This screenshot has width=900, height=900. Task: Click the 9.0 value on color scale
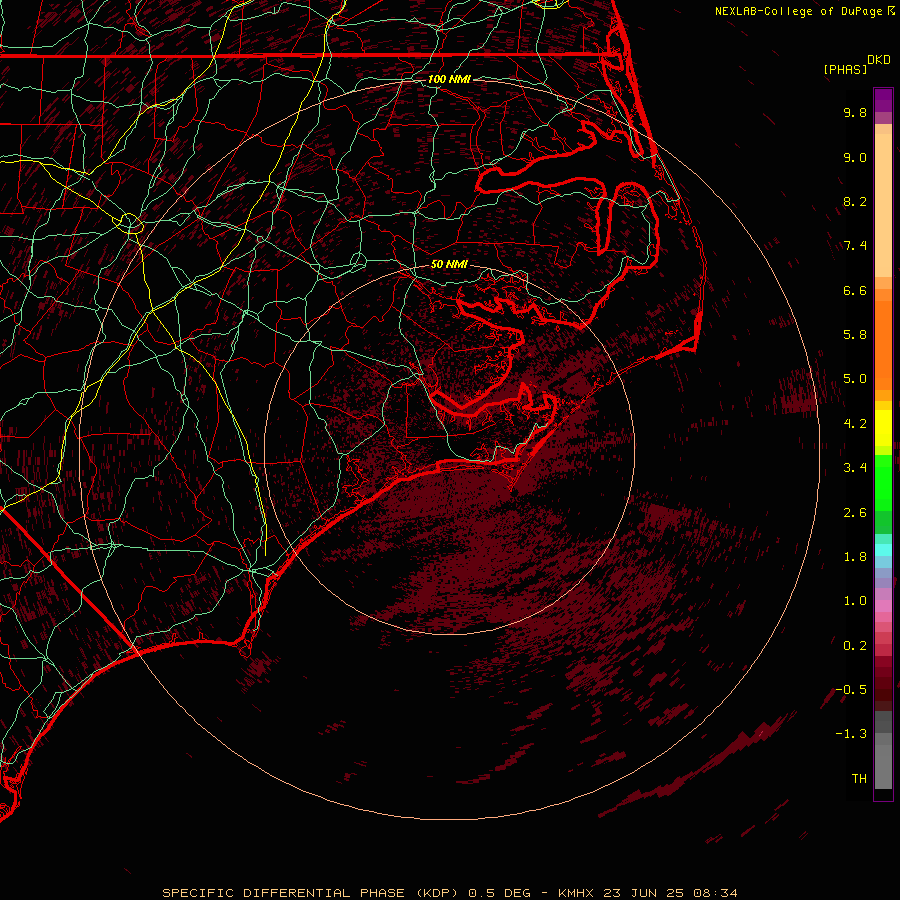tap(855, 157)
